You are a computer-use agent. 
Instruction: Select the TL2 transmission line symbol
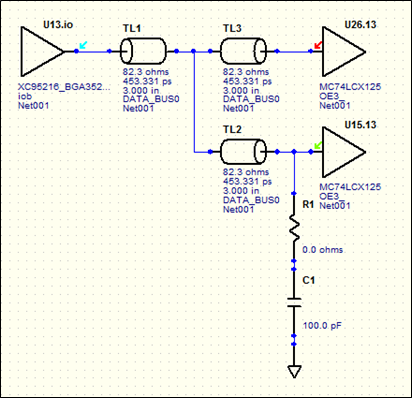point(243,152)
